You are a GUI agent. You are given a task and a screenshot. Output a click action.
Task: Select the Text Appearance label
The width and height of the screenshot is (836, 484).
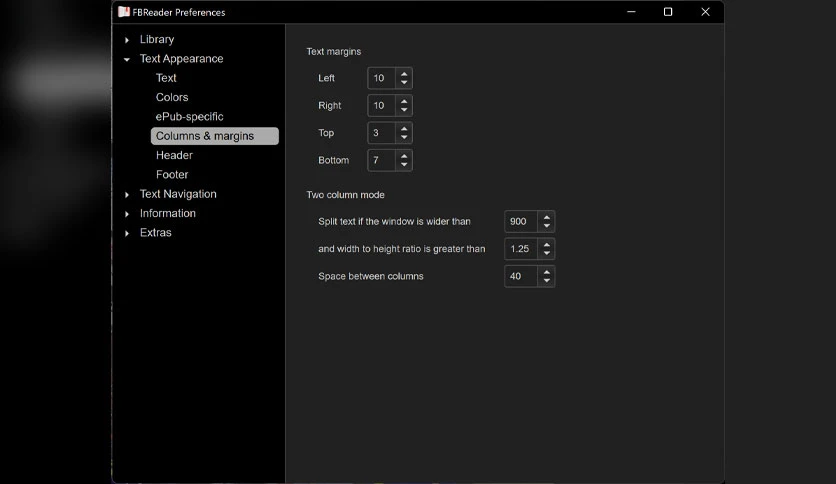181,59
